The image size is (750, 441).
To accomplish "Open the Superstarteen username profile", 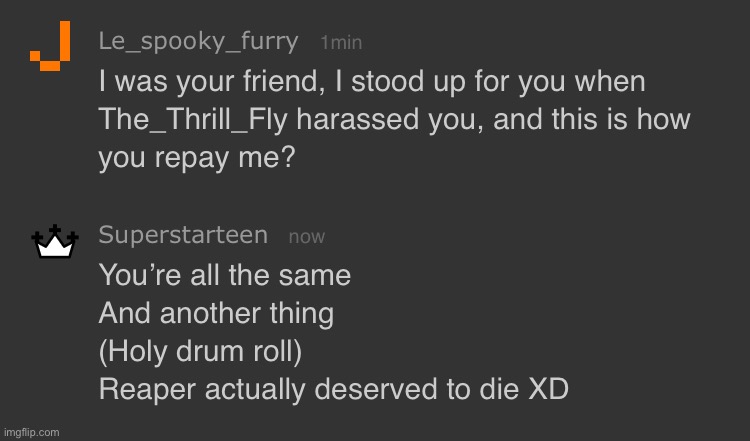I will pos(183,235).
